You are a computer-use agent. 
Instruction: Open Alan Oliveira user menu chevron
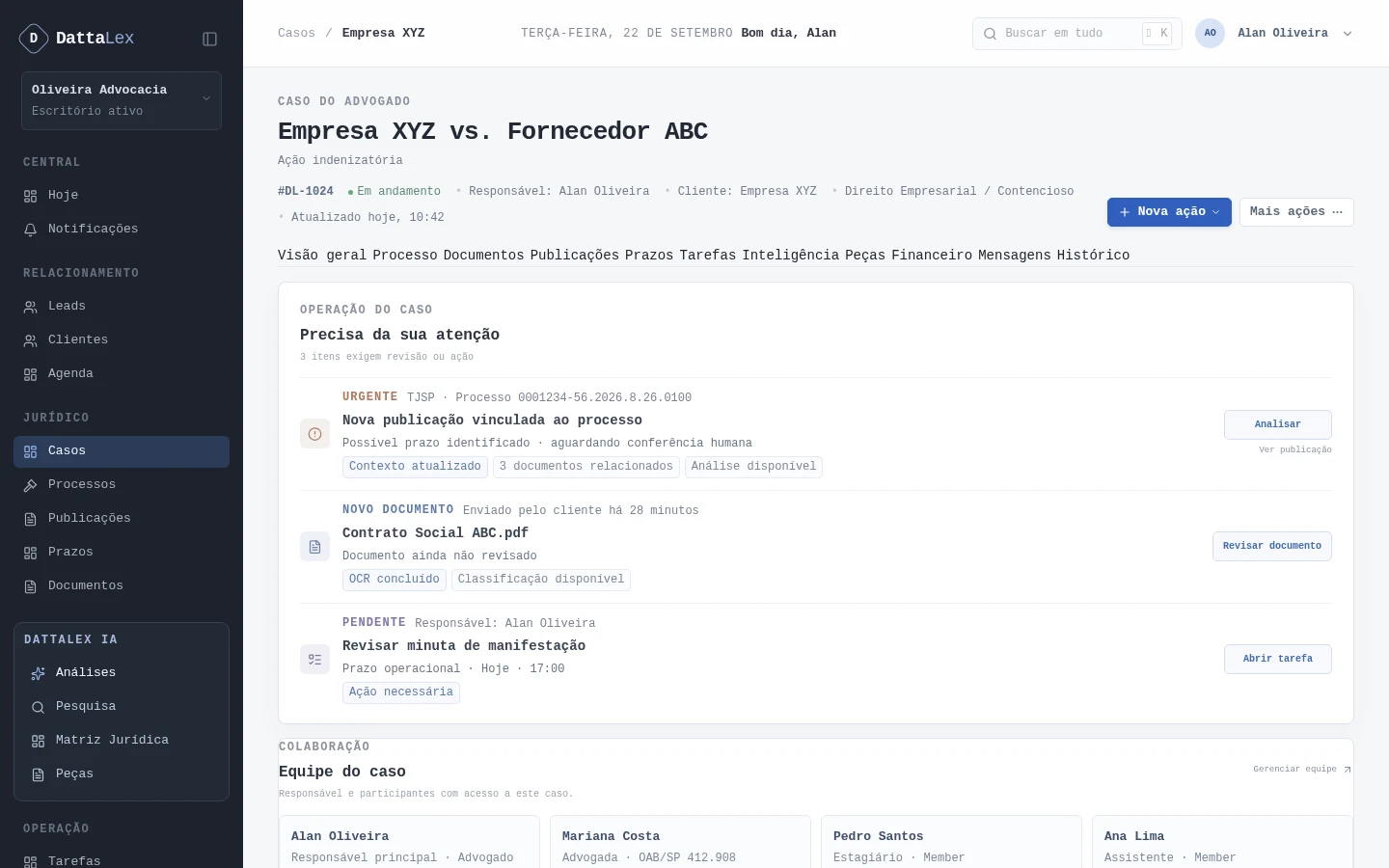(1348, 34)
